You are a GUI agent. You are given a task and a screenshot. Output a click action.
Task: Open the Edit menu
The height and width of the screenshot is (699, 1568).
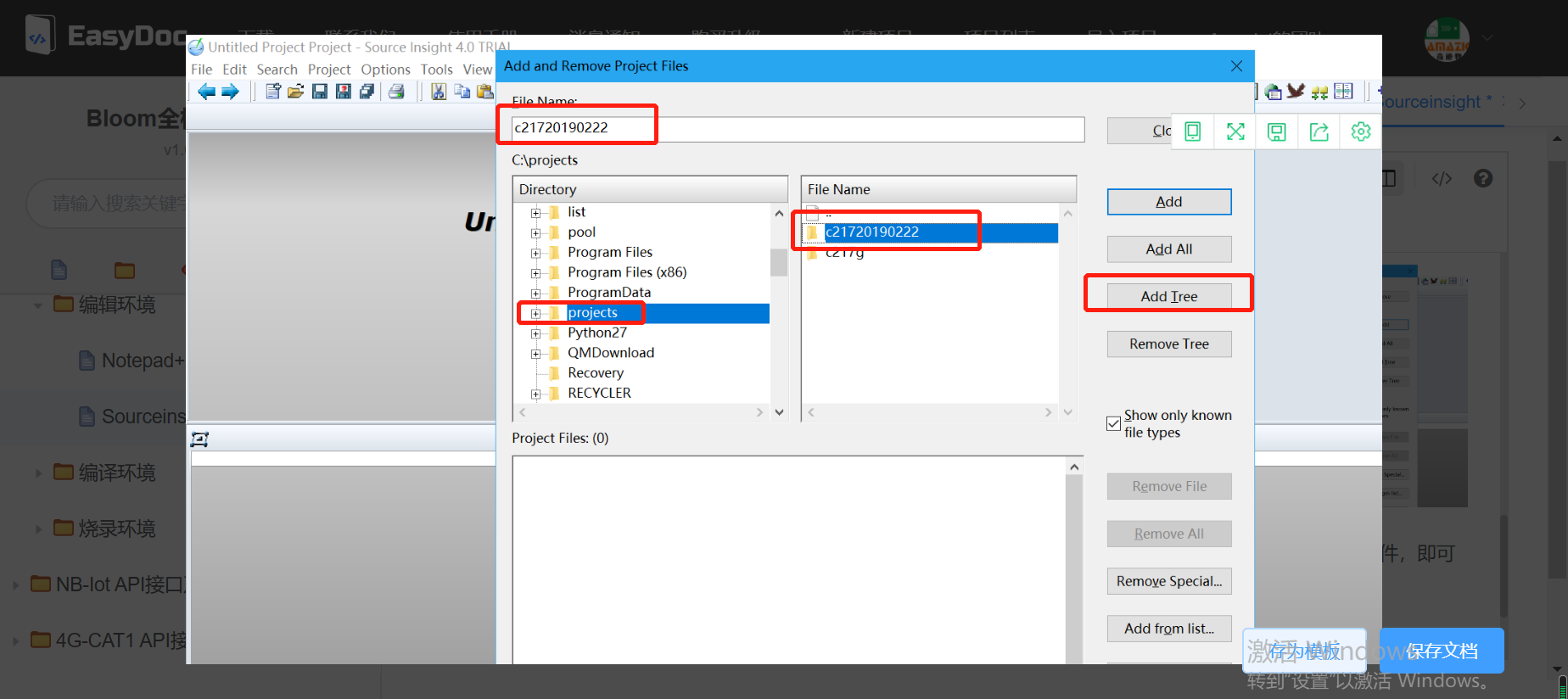[x=234, y=70]
